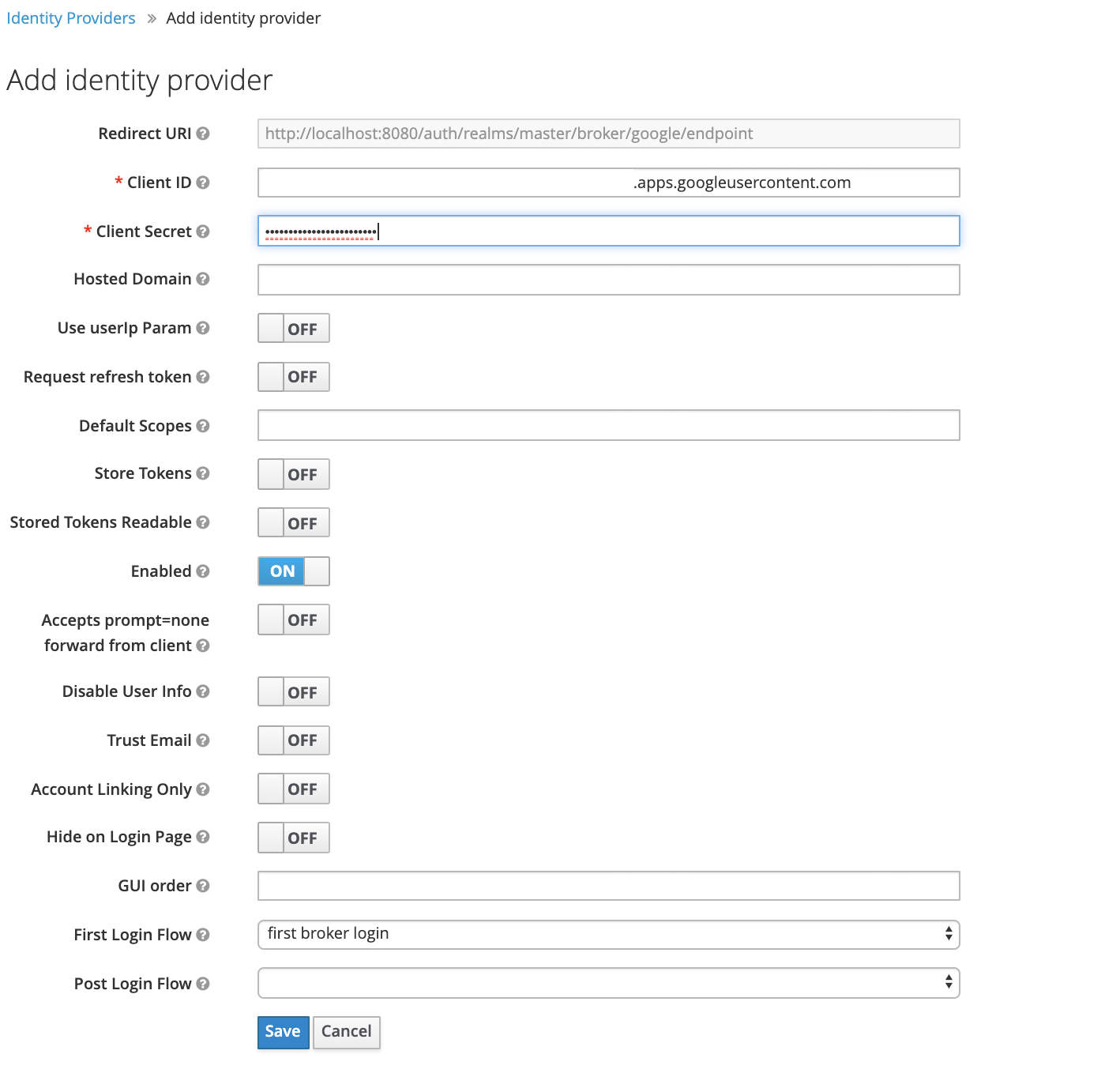The height and width of the screenshot is (1092, 1120).
Task: Toggle Request refresh token on
Action: (x=293, y=377)
